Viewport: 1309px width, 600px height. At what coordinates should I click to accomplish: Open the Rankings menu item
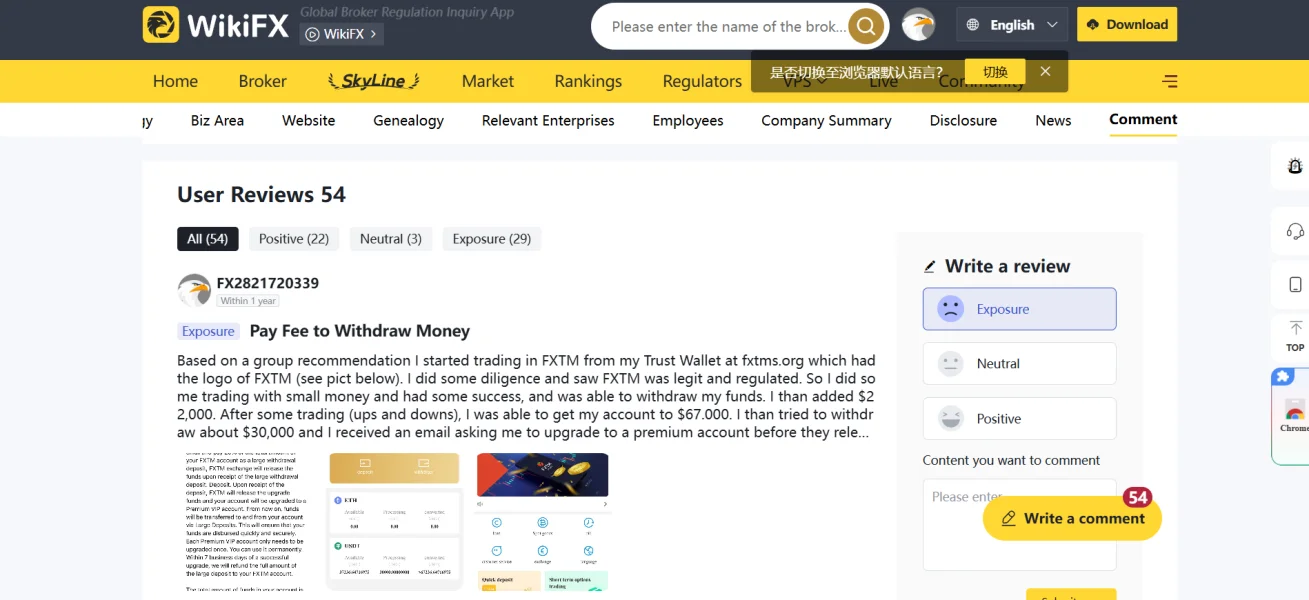tap(588, 81)
